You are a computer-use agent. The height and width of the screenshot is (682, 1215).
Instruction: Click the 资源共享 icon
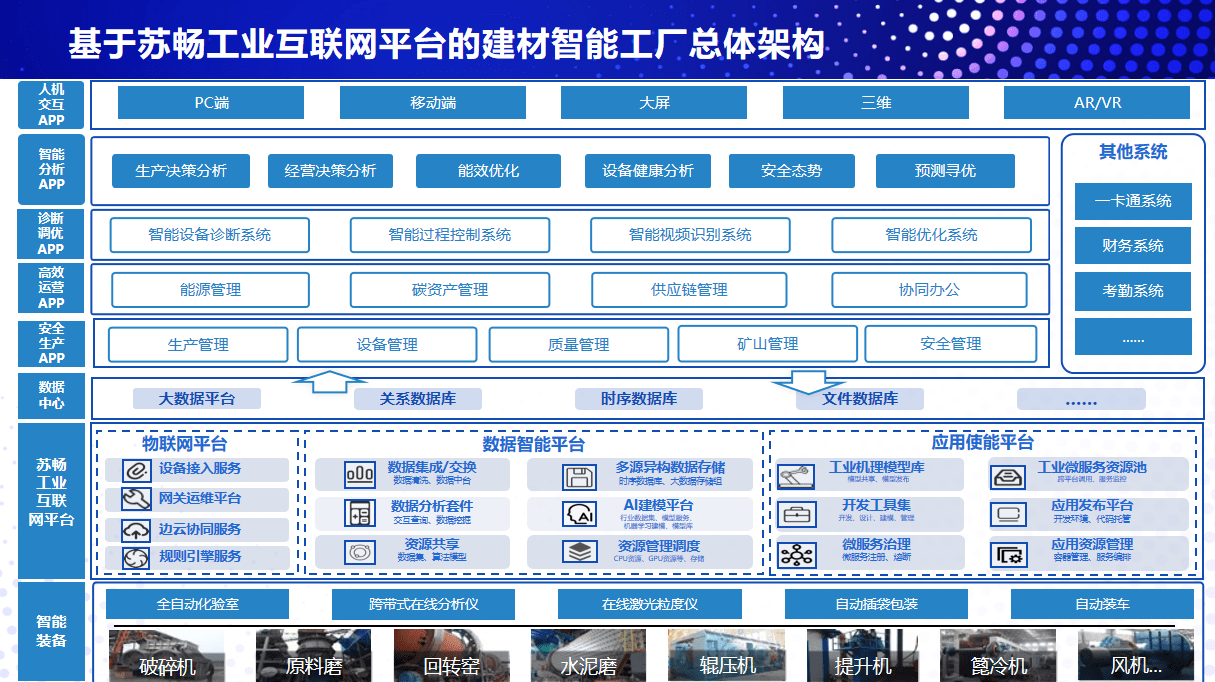[359, 552]
